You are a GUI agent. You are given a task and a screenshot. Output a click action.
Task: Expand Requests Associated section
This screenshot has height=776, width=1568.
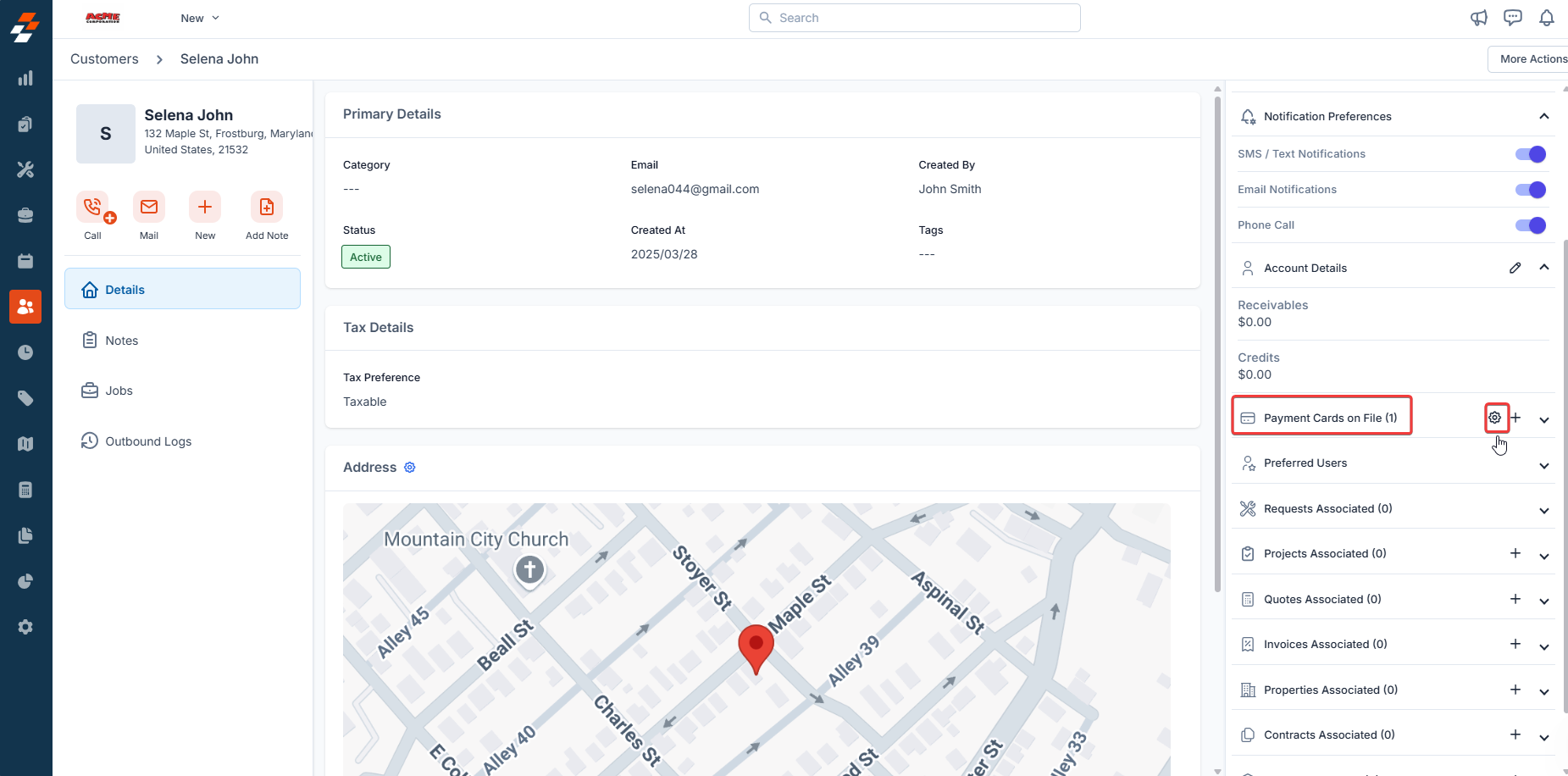(1544, 510)
